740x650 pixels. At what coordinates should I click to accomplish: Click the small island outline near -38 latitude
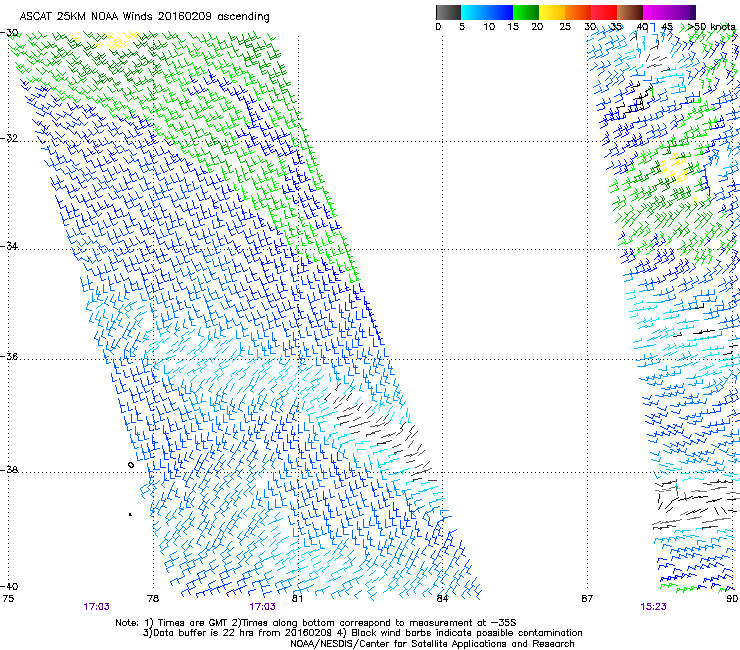coord(131,465)
